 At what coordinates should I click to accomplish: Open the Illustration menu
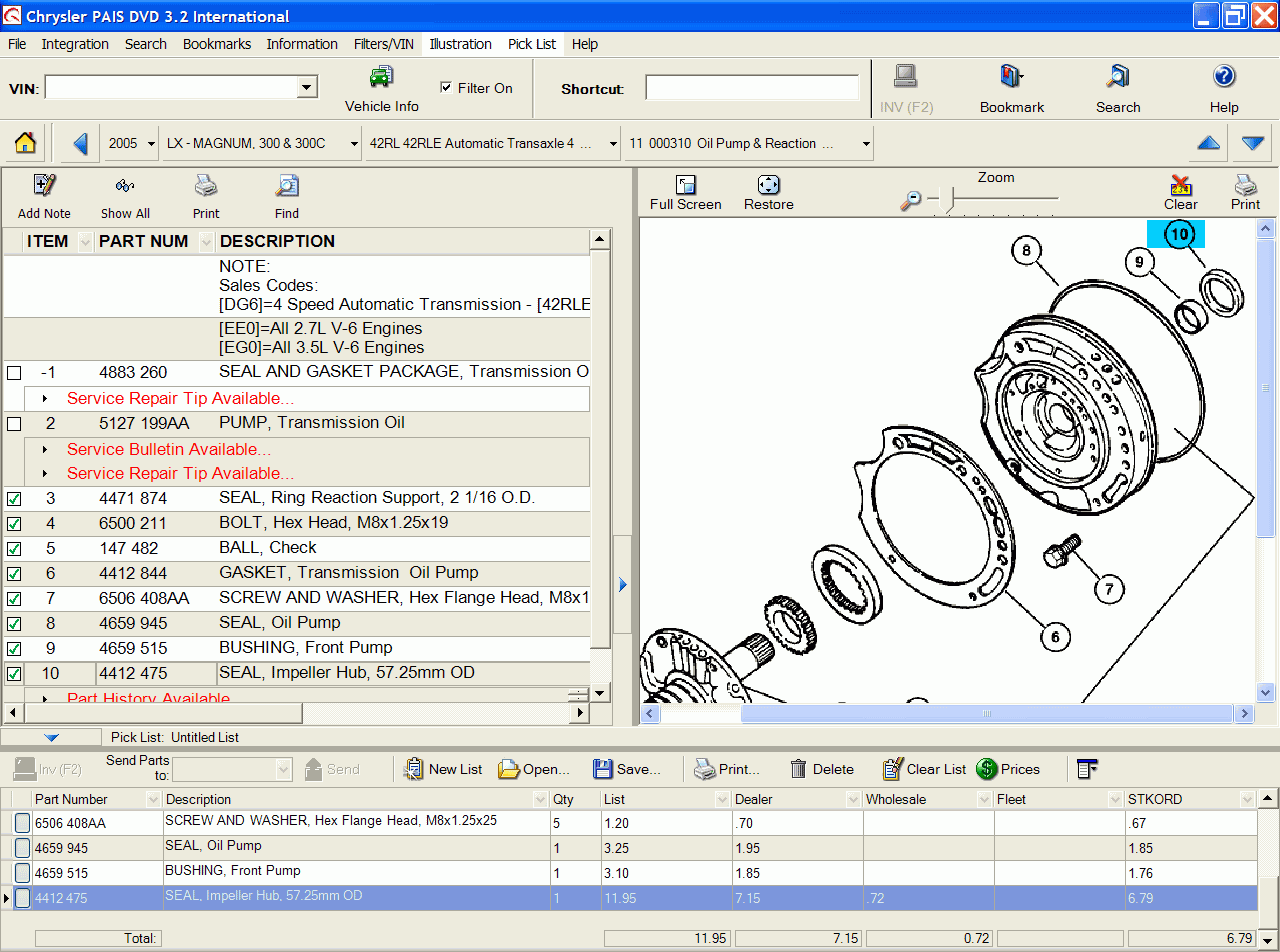[461, 44]
